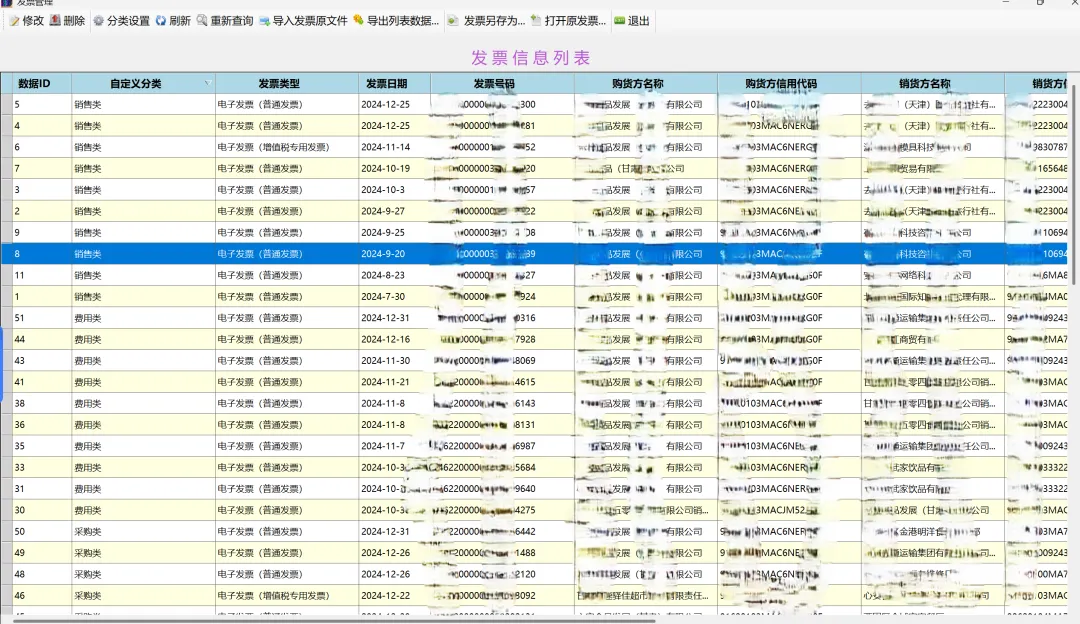Open 分类设置 gear icon

98,21
